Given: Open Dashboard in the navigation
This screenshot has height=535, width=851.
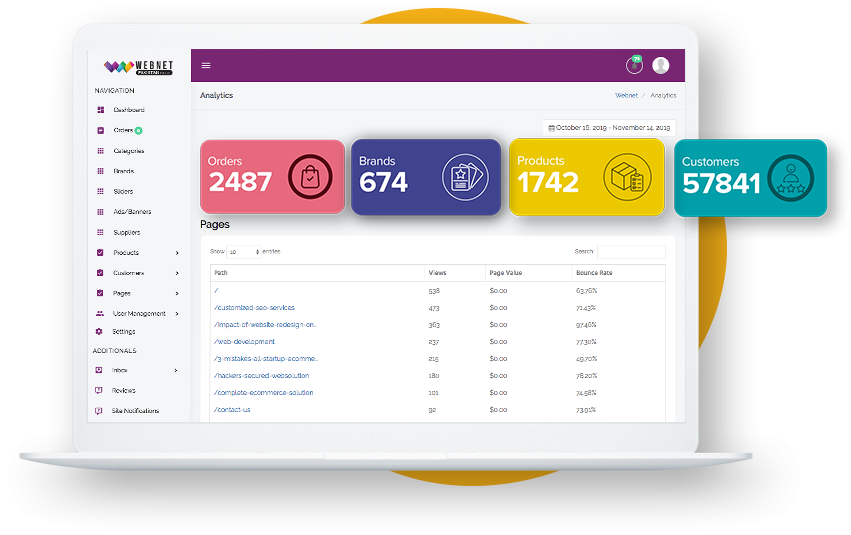Looking at the screenshot, I should coord(129,110).
